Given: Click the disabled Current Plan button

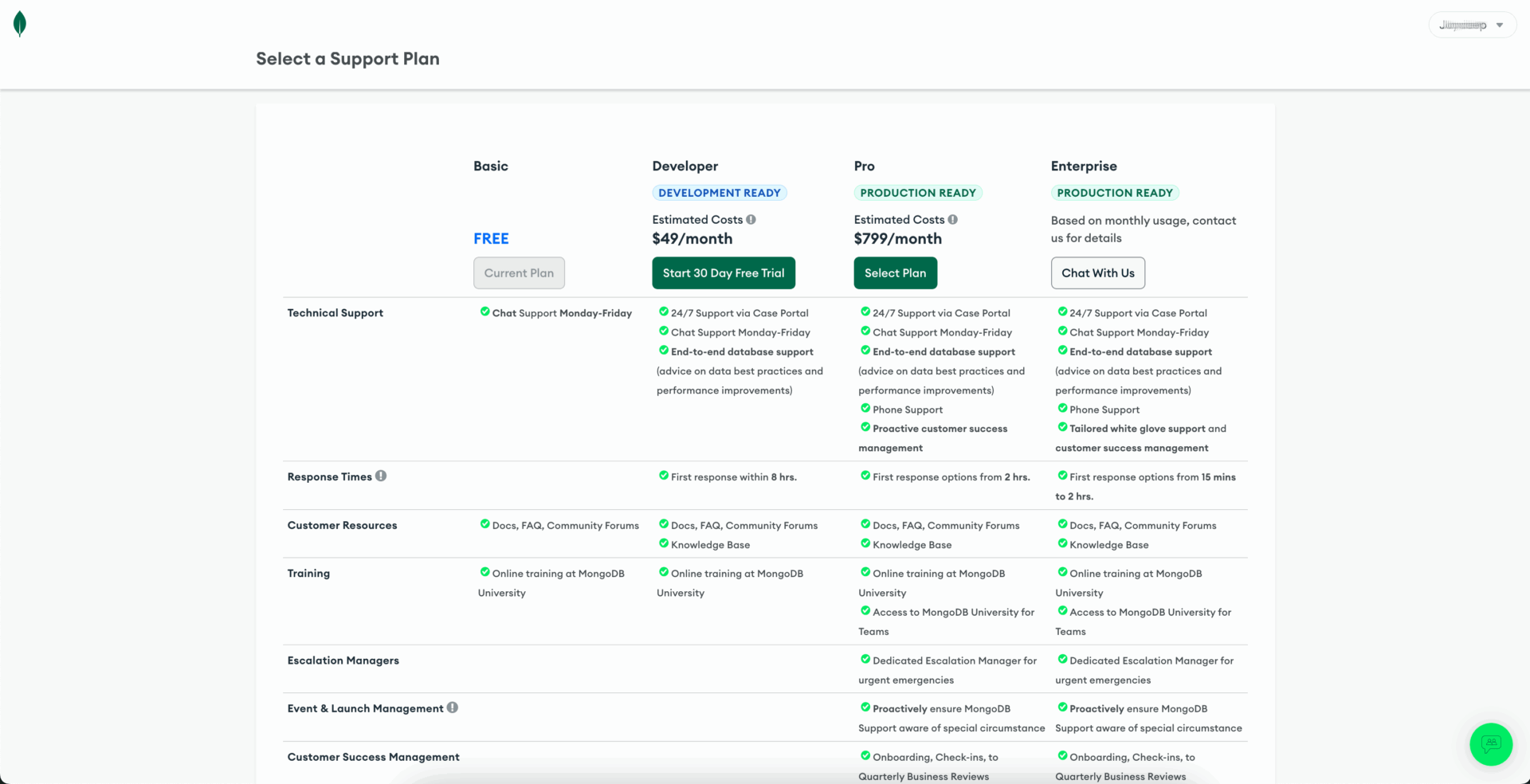Looking at the screenshot, I should pyautogui.click(x=519, y=272).
